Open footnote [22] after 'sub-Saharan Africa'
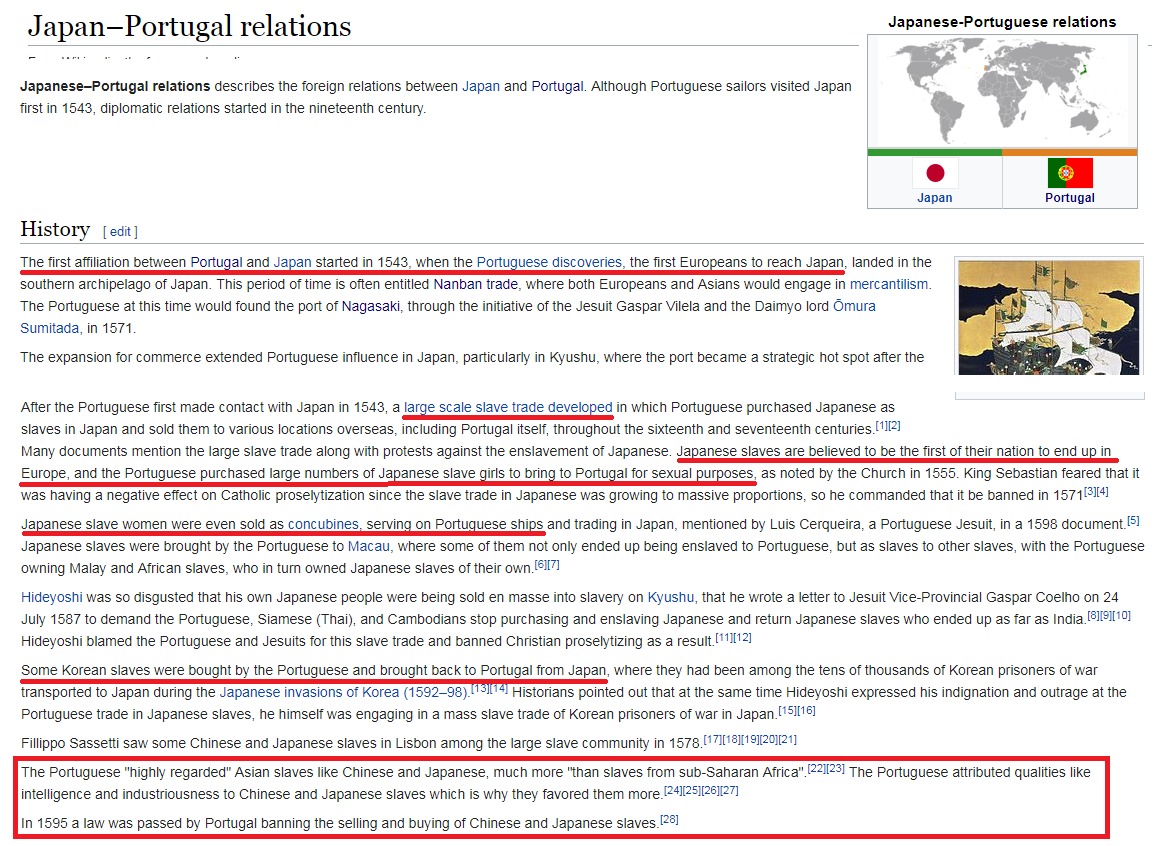 (x=816, y=769)
